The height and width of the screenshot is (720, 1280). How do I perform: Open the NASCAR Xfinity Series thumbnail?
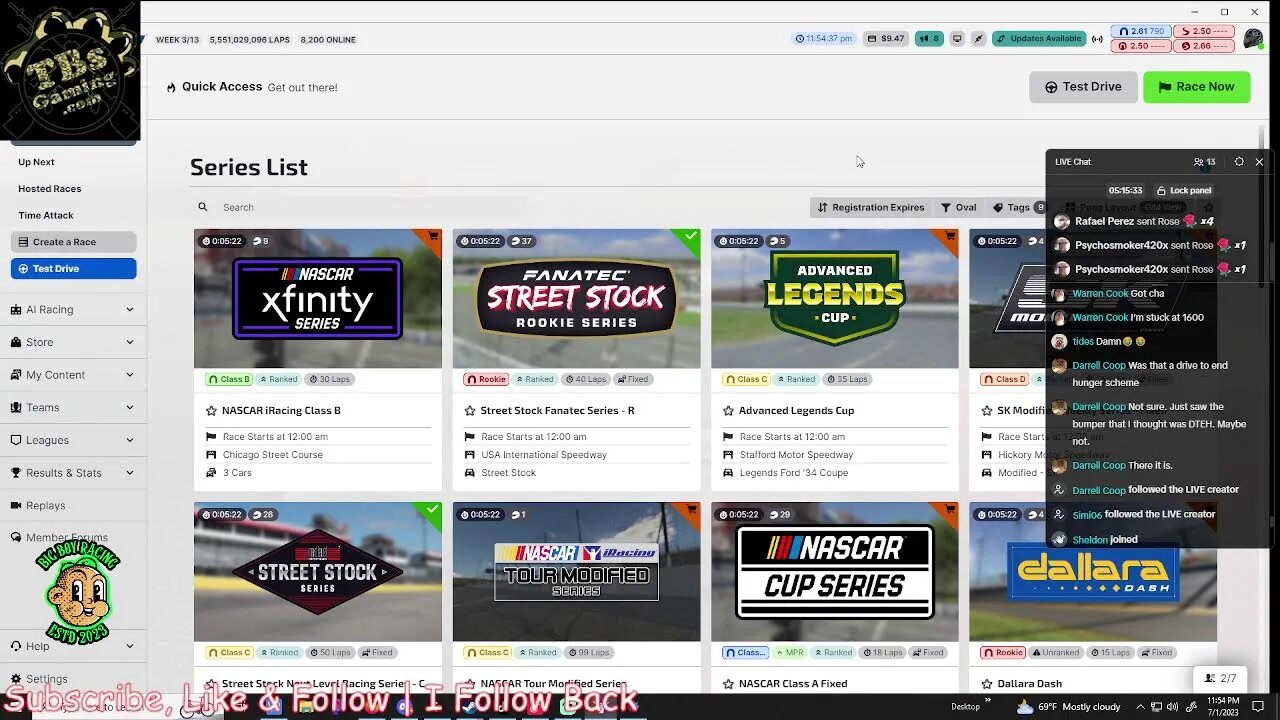(x=318, y=298)
